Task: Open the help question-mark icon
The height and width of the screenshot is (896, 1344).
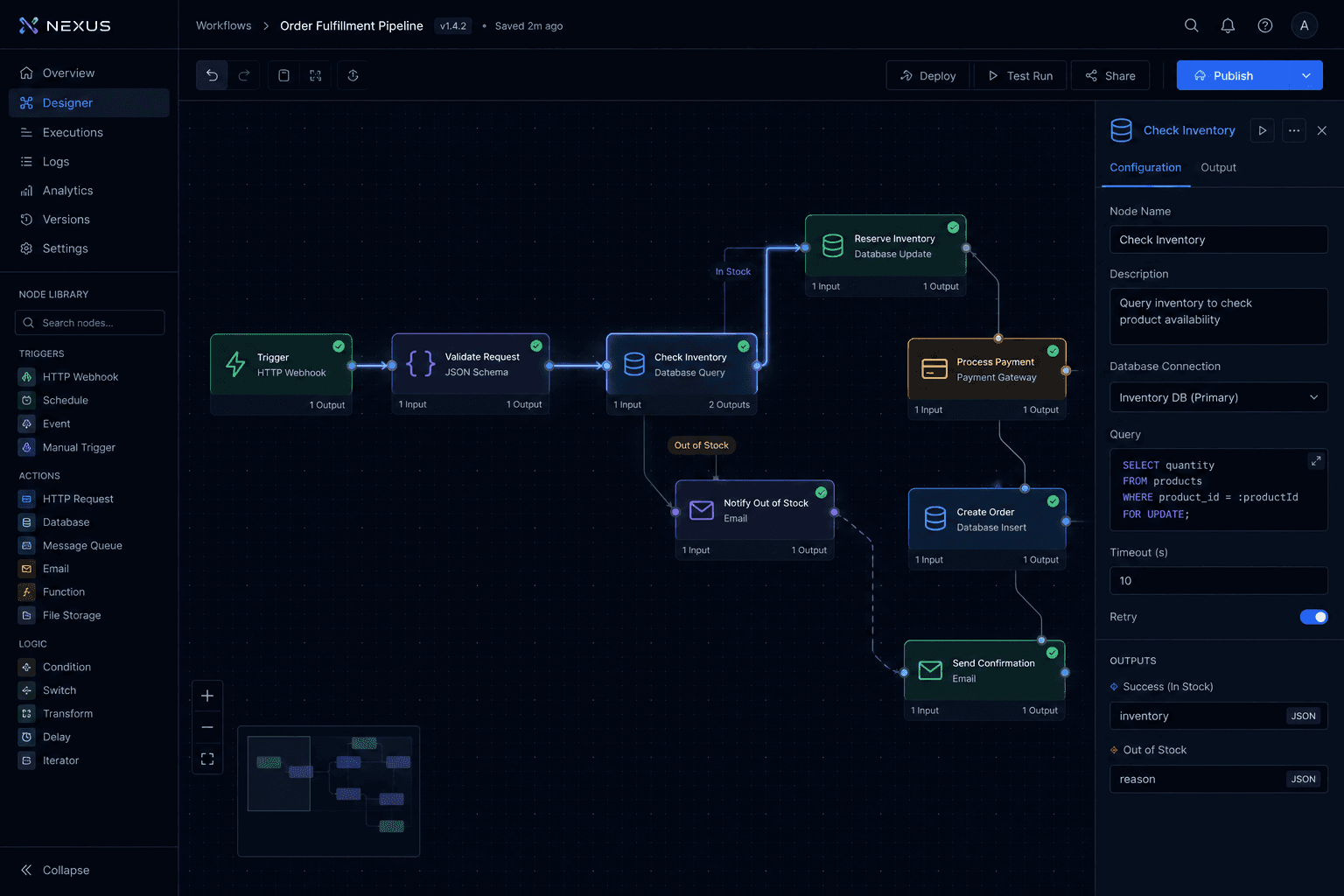Action: click(1264, 25)
